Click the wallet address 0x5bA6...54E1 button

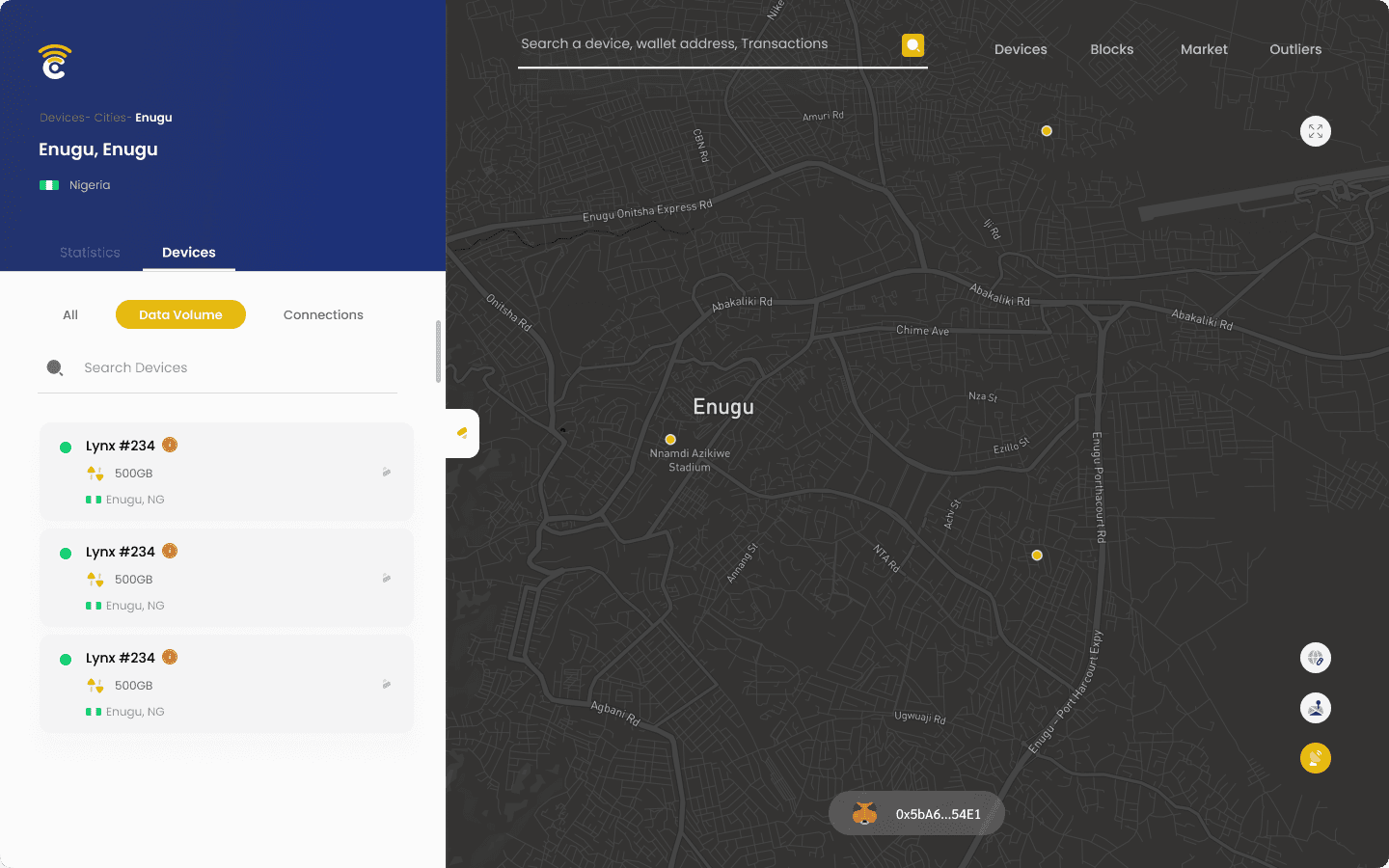pos(916,814)
